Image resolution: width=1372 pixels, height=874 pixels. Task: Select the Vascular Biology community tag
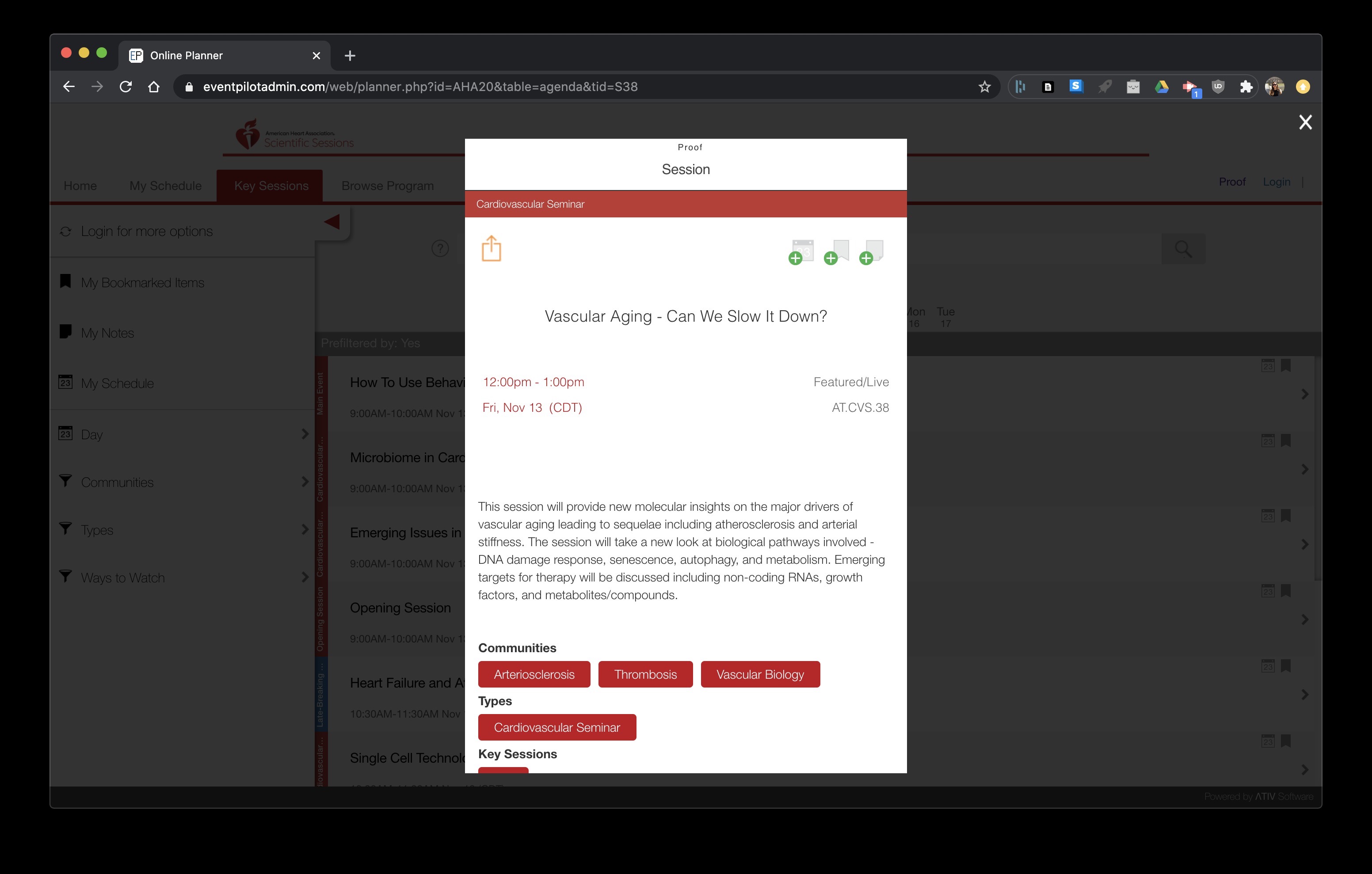759,675
